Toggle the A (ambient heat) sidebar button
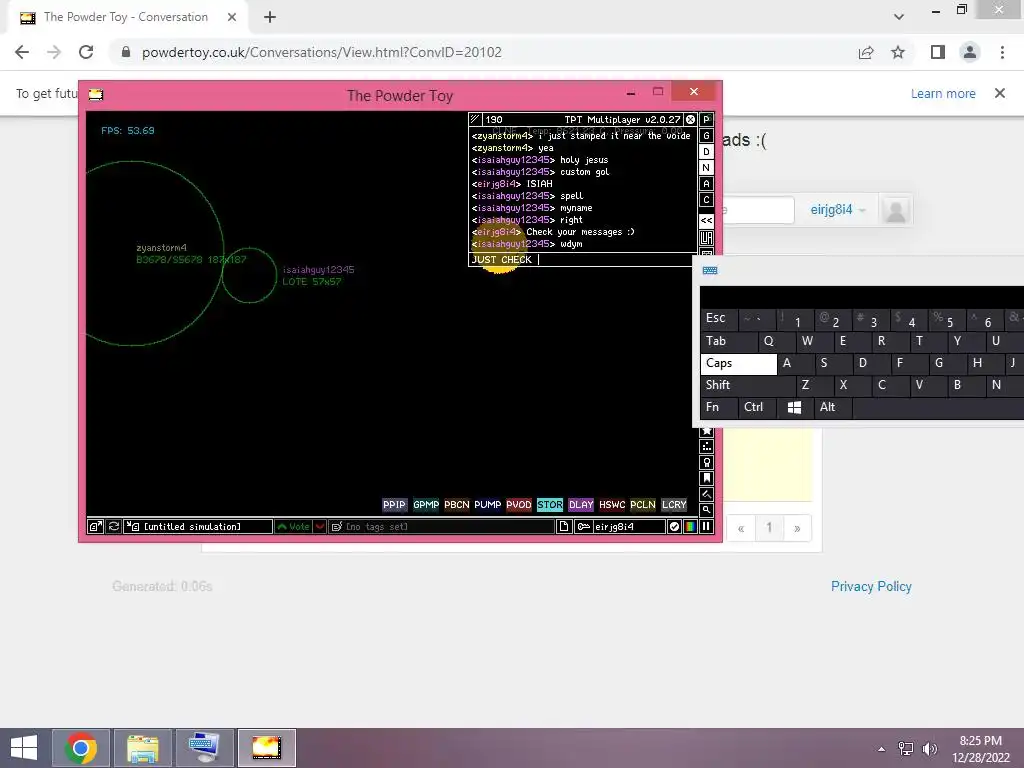The width and height of the screenshot is (1024, 768). (x=706, y=184)
